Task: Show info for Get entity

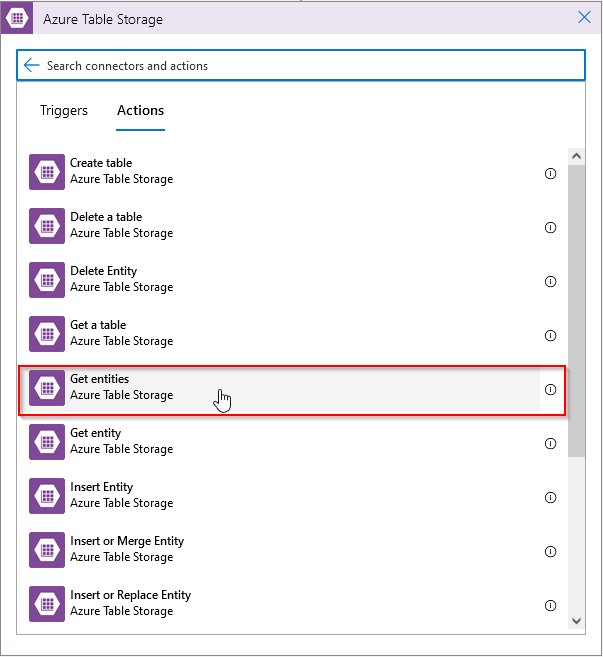Action: pos(550,444)
